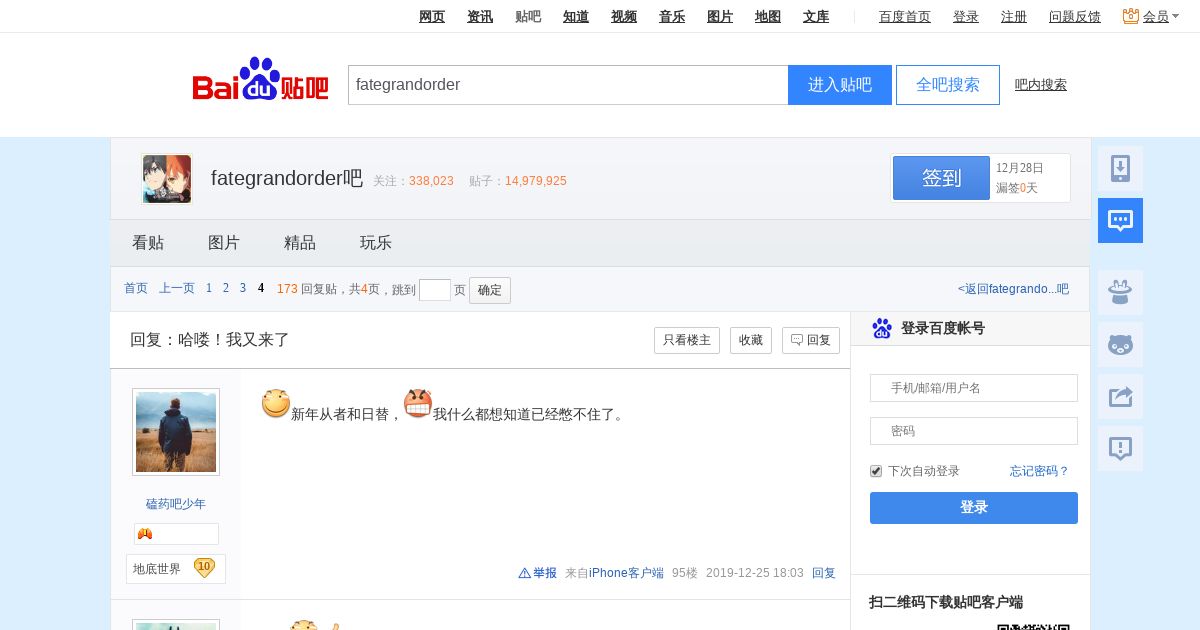Go to page 2 of the thread
Image resolution: width=1200 pixels, height=630 pixels.
pyautogui.click(x=226, y=288)
